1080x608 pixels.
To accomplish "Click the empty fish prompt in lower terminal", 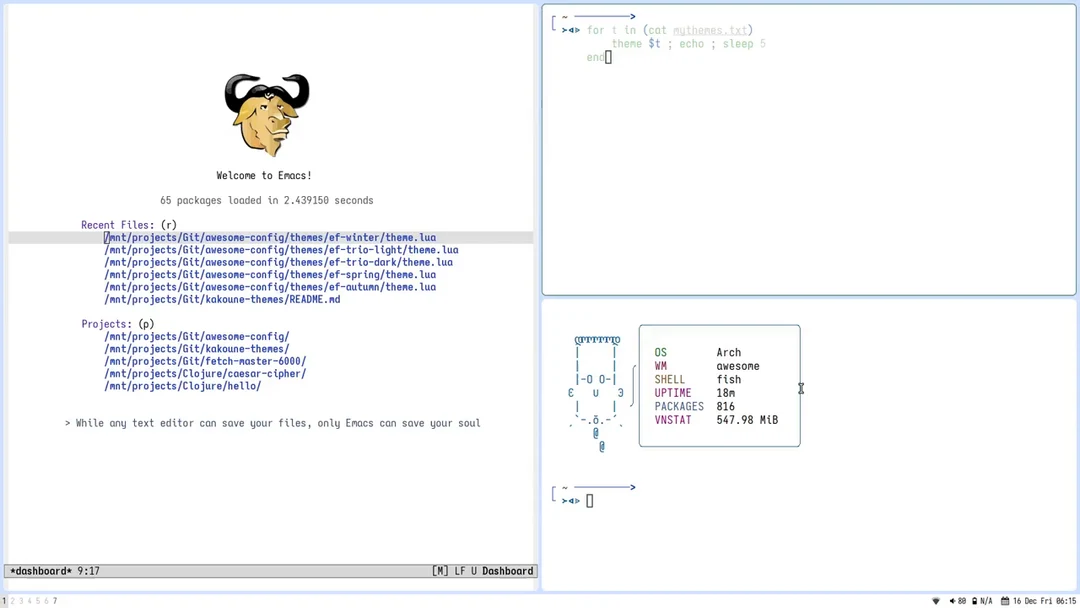I will (x=590, y=499).
